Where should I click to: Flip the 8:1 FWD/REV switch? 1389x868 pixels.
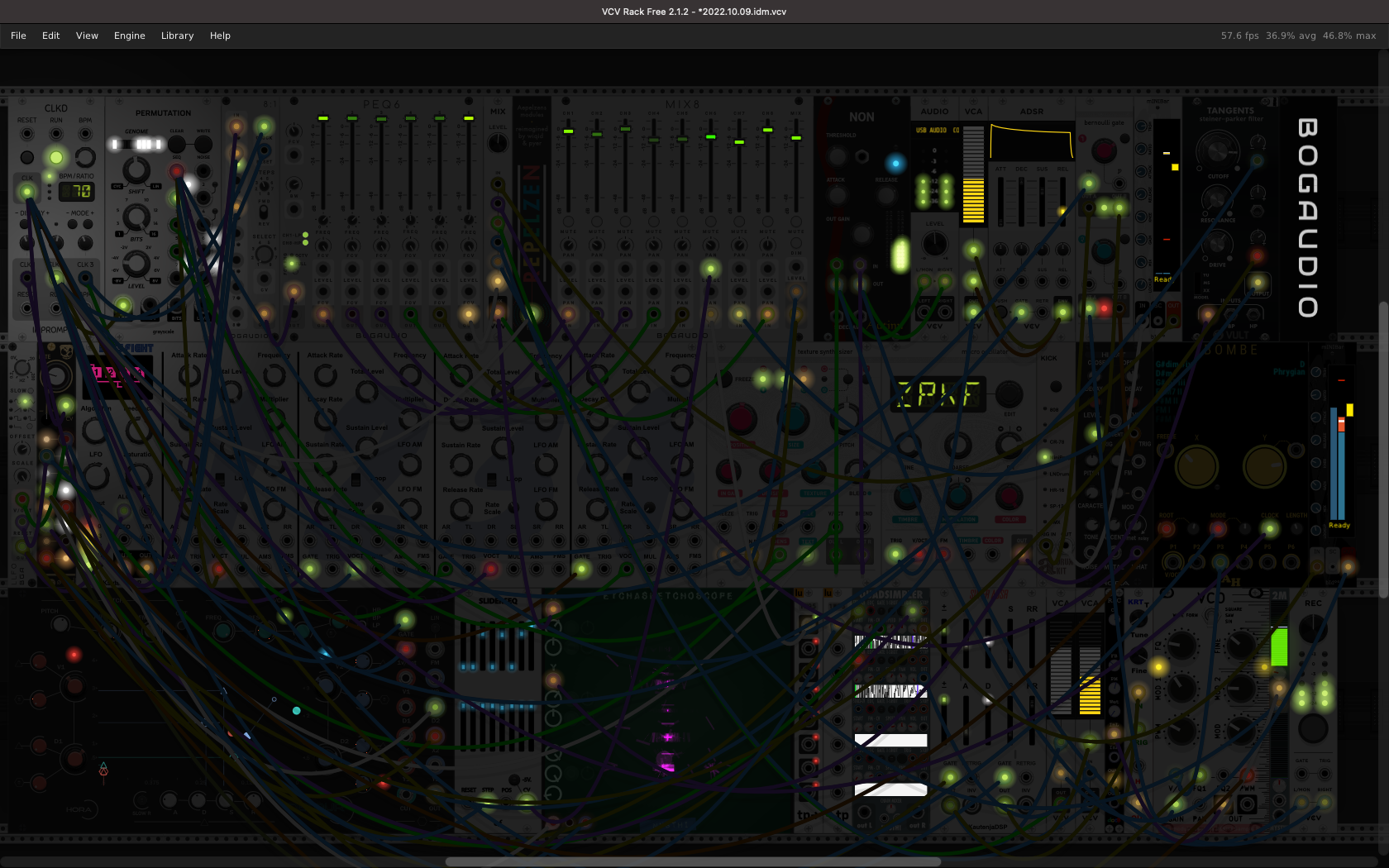[x=264, y=213]
